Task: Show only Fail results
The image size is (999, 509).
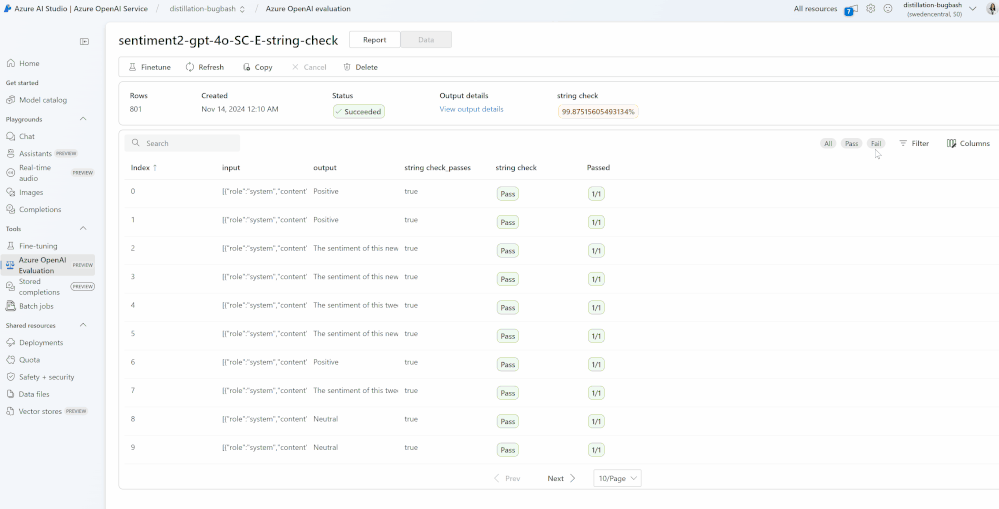Action: point(876,143)
